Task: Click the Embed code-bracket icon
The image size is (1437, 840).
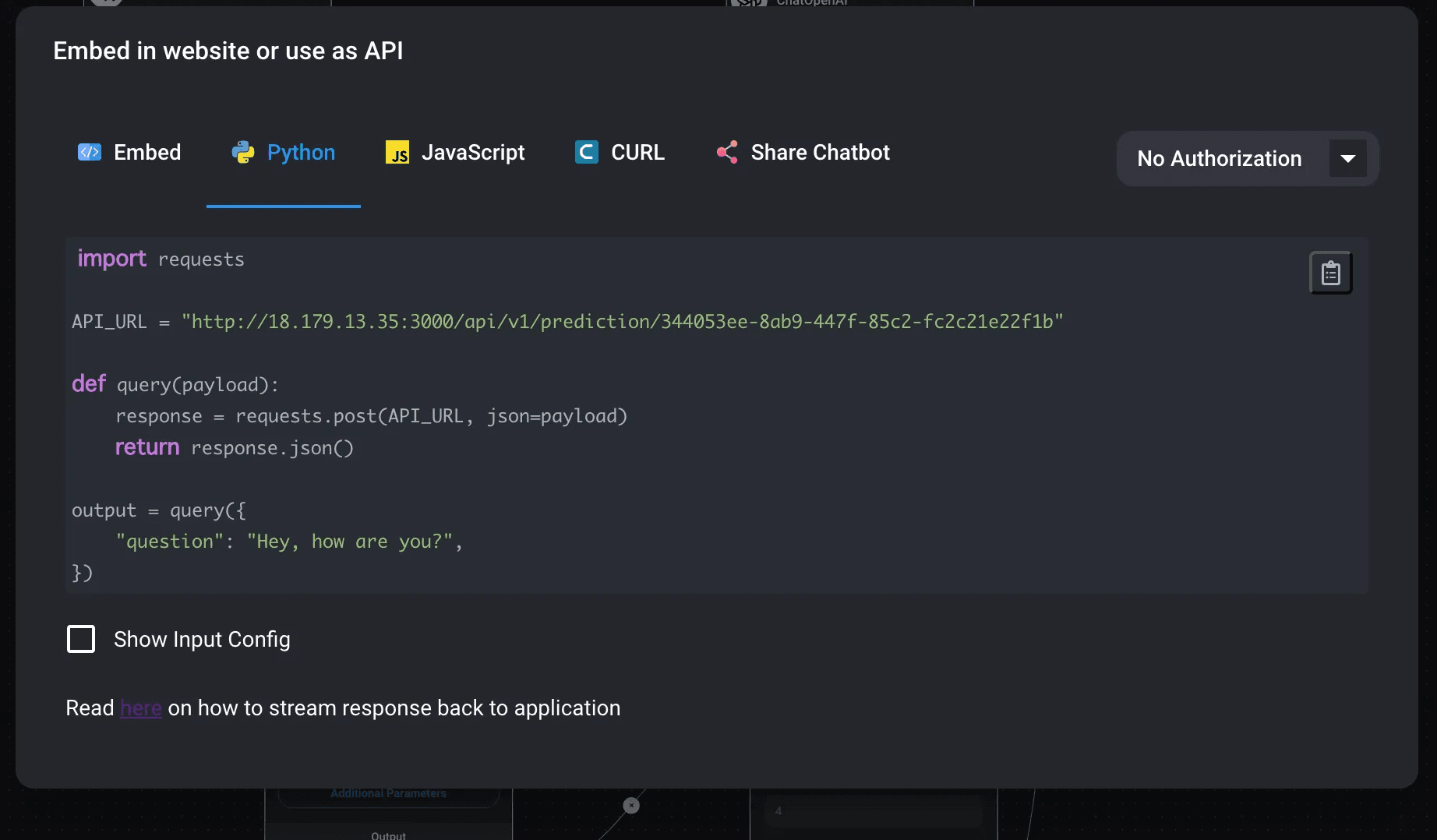Action: click(x=90, y=152)
